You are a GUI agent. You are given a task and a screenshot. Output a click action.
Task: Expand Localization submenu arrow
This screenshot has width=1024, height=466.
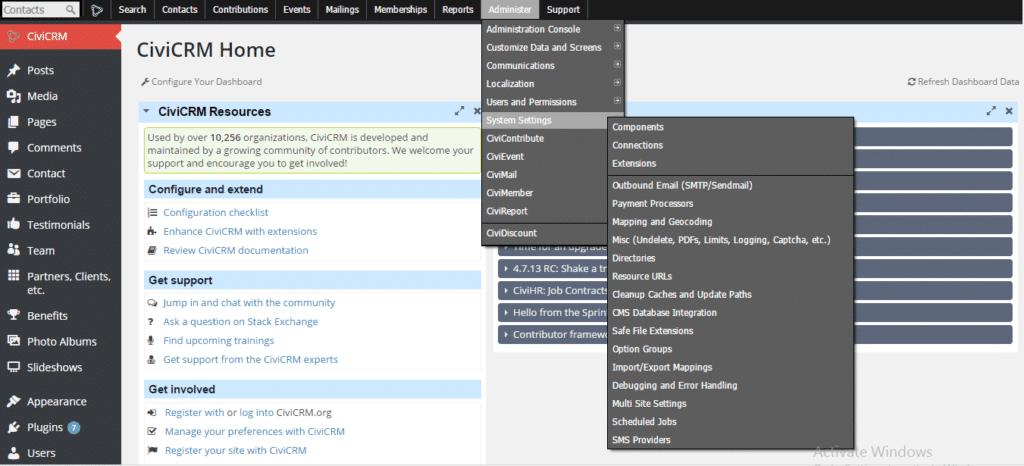click(617, 83)
